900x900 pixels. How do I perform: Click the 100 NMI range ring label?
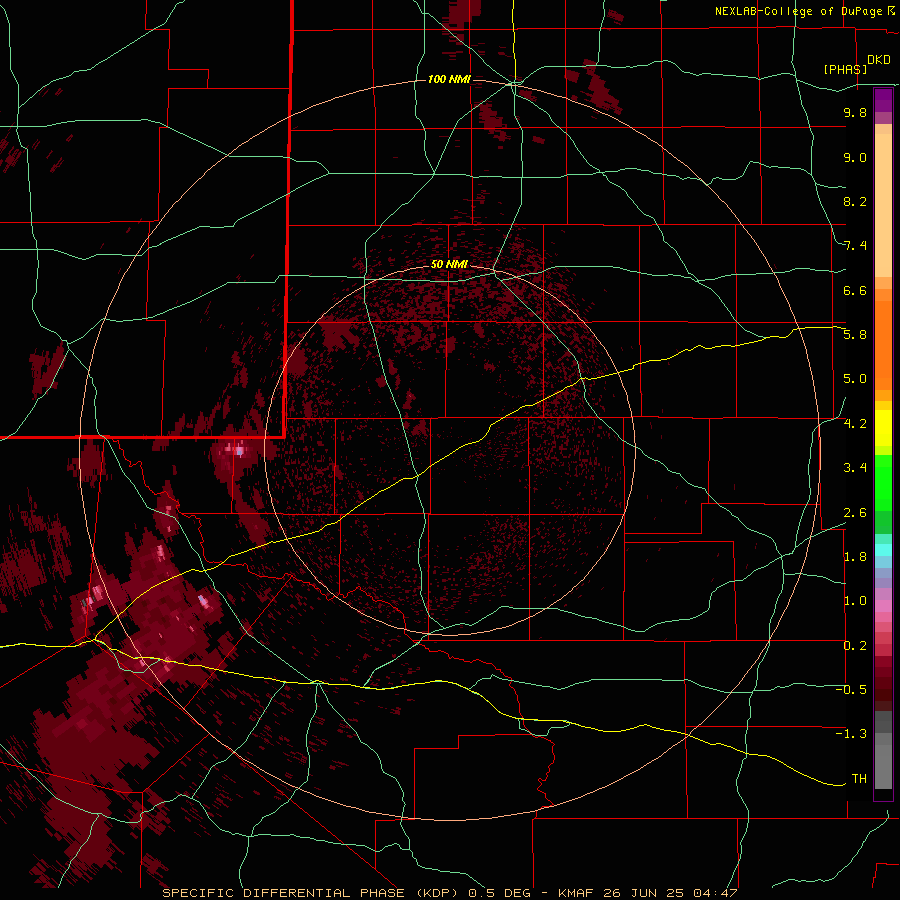449,79
